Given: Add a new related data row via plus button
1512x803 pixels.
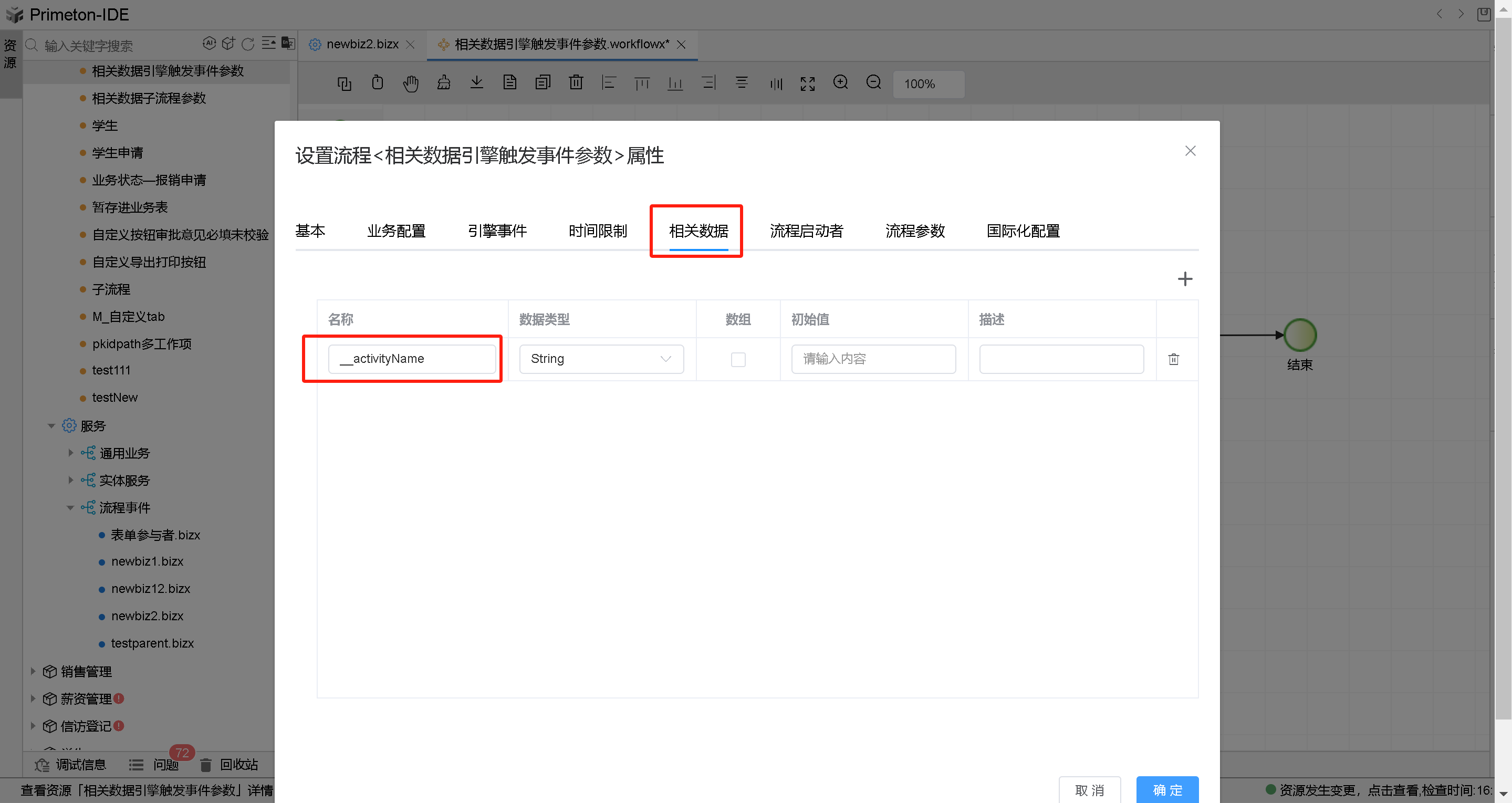Looking at the screenshot, I should pos(1185,279).
